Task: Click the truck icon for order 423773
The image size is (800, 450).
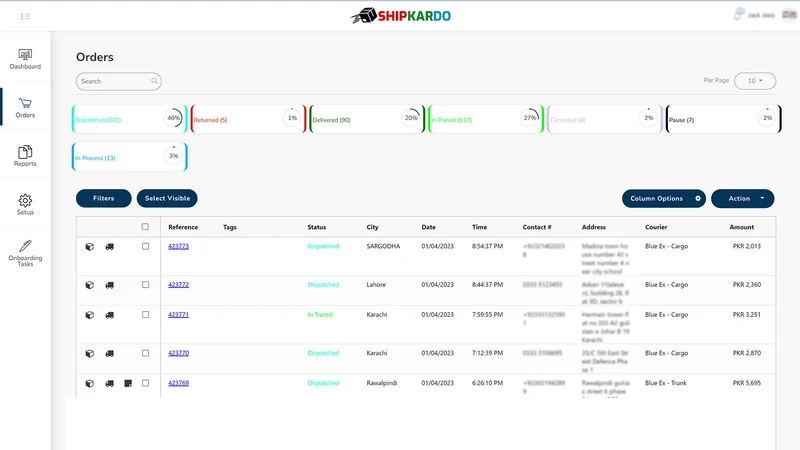Action: (109, 246)
